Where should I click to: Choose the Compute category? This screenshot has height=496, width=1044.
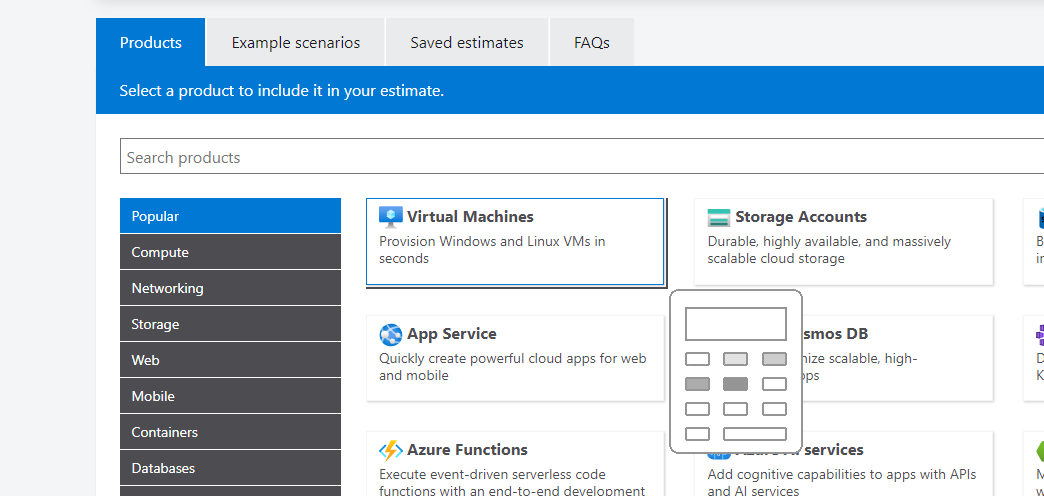point(230,252)
